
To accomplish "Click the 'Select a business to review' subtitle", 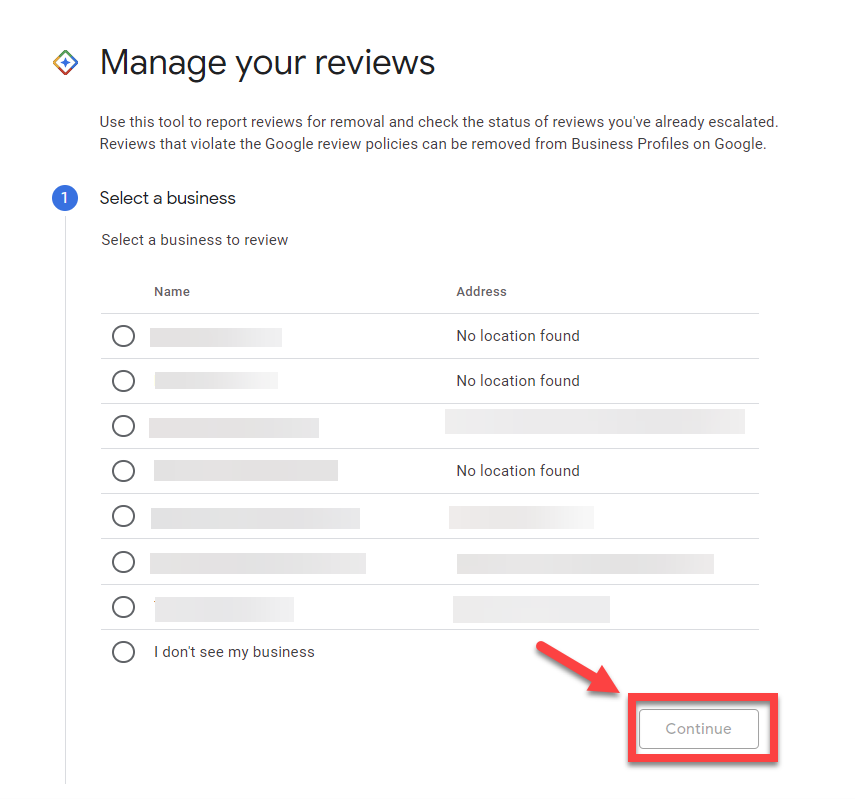I will (194, 240).
